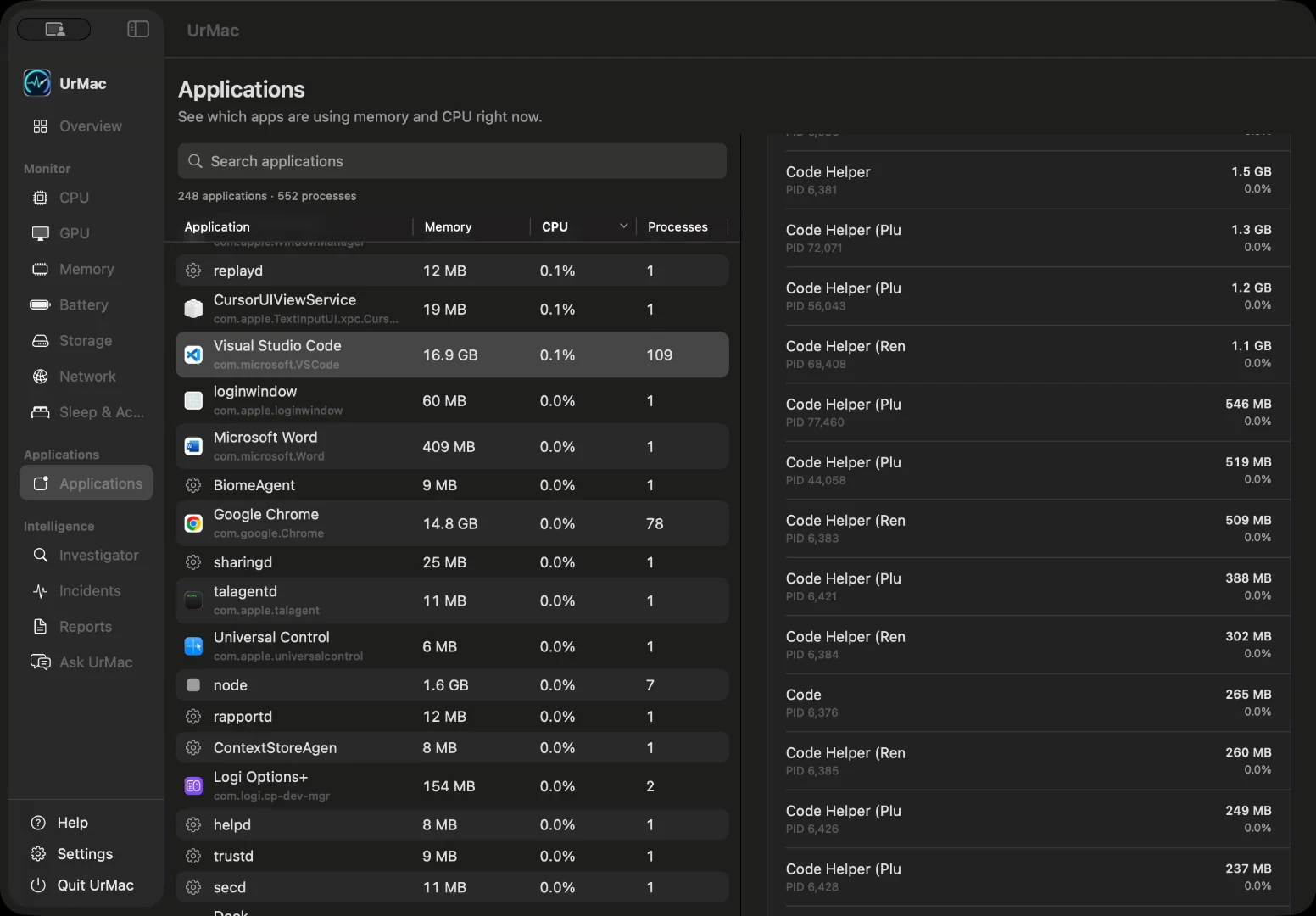Open the GPU monitor
Screen dimensions: 1316x916
pos(86,233)
